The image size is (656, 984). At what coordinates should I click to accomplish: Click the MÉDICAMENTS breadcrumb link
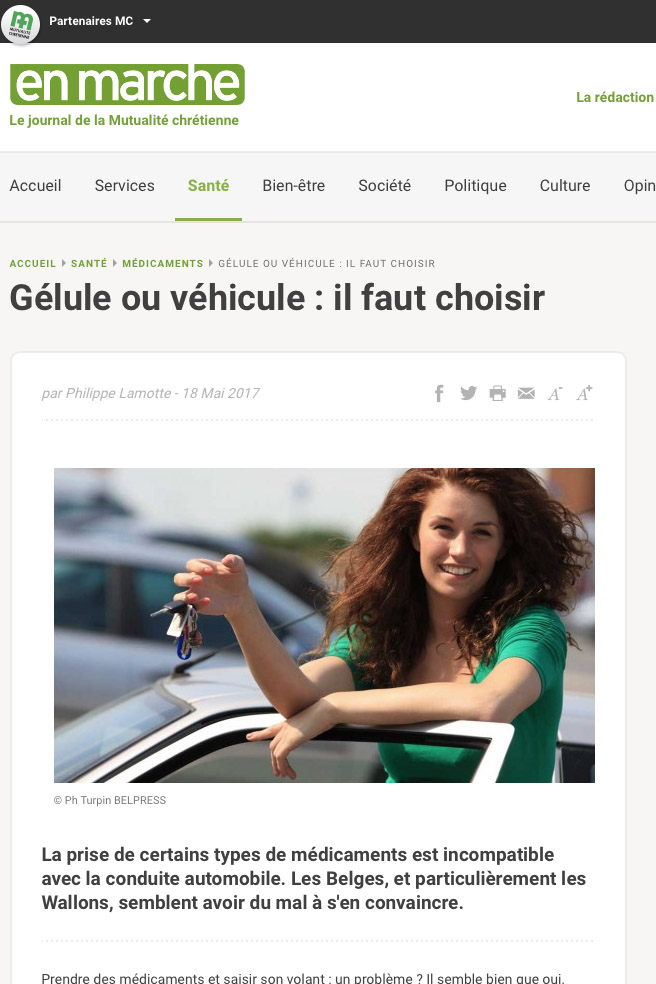[x=163, y=264]
